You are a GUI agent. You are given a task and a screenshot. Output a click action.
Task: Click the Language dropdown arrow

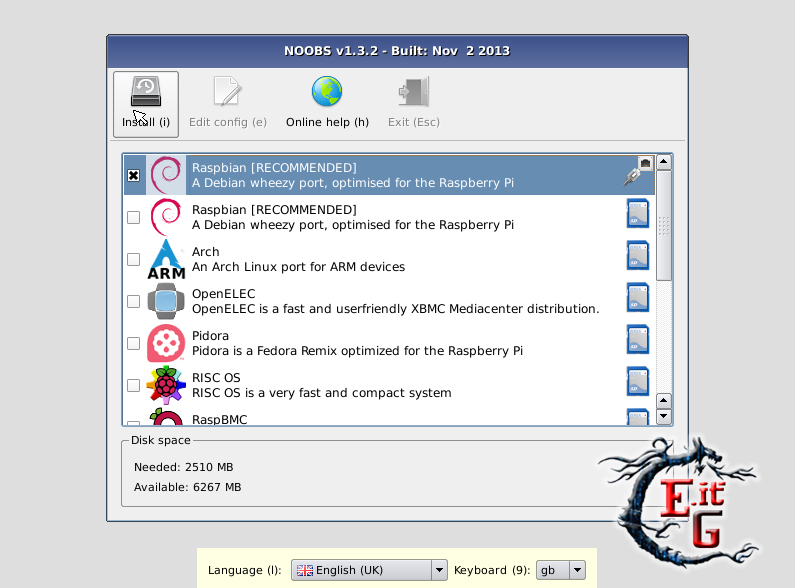pyautogui.click(x=439, y=570)
